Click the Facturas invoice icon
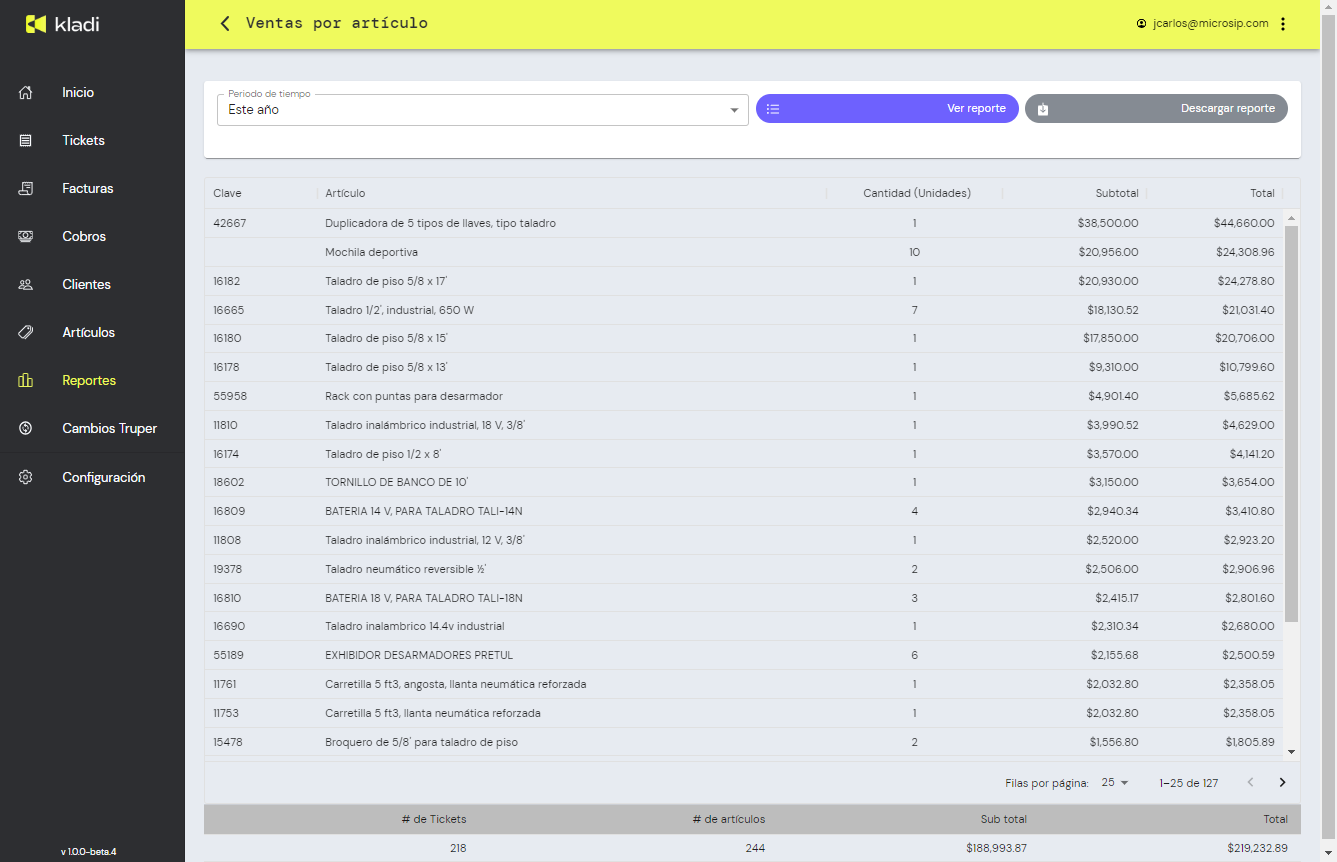This screenshot has height=862, width=1337. 26,188
